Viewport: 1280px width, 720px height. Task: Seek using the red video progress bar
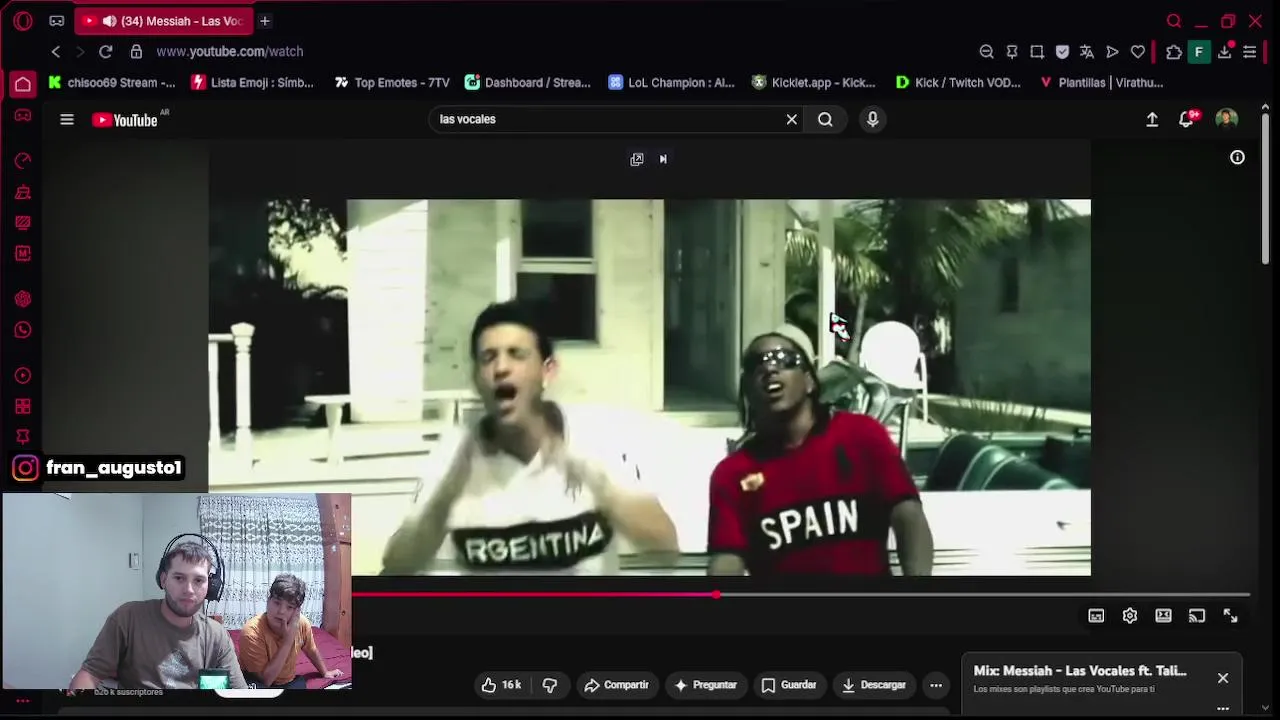pos(800,595)
